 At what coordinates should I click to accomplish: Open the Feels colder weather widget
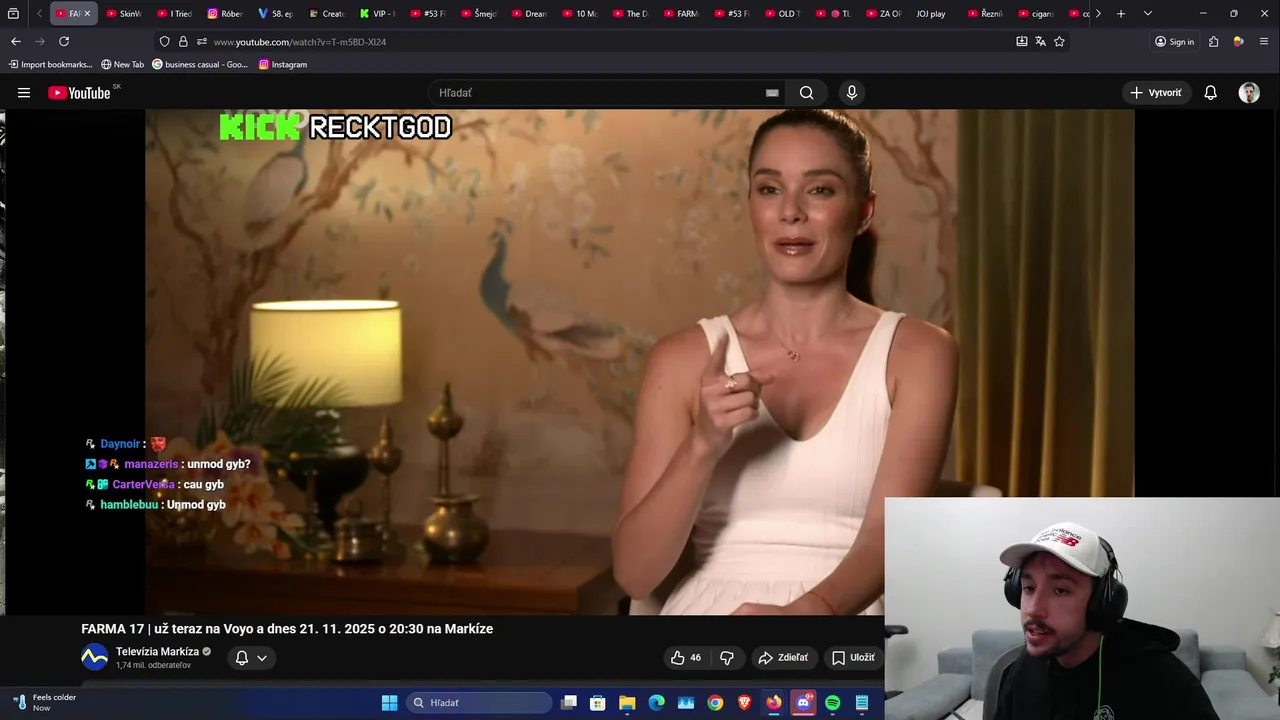45,702
